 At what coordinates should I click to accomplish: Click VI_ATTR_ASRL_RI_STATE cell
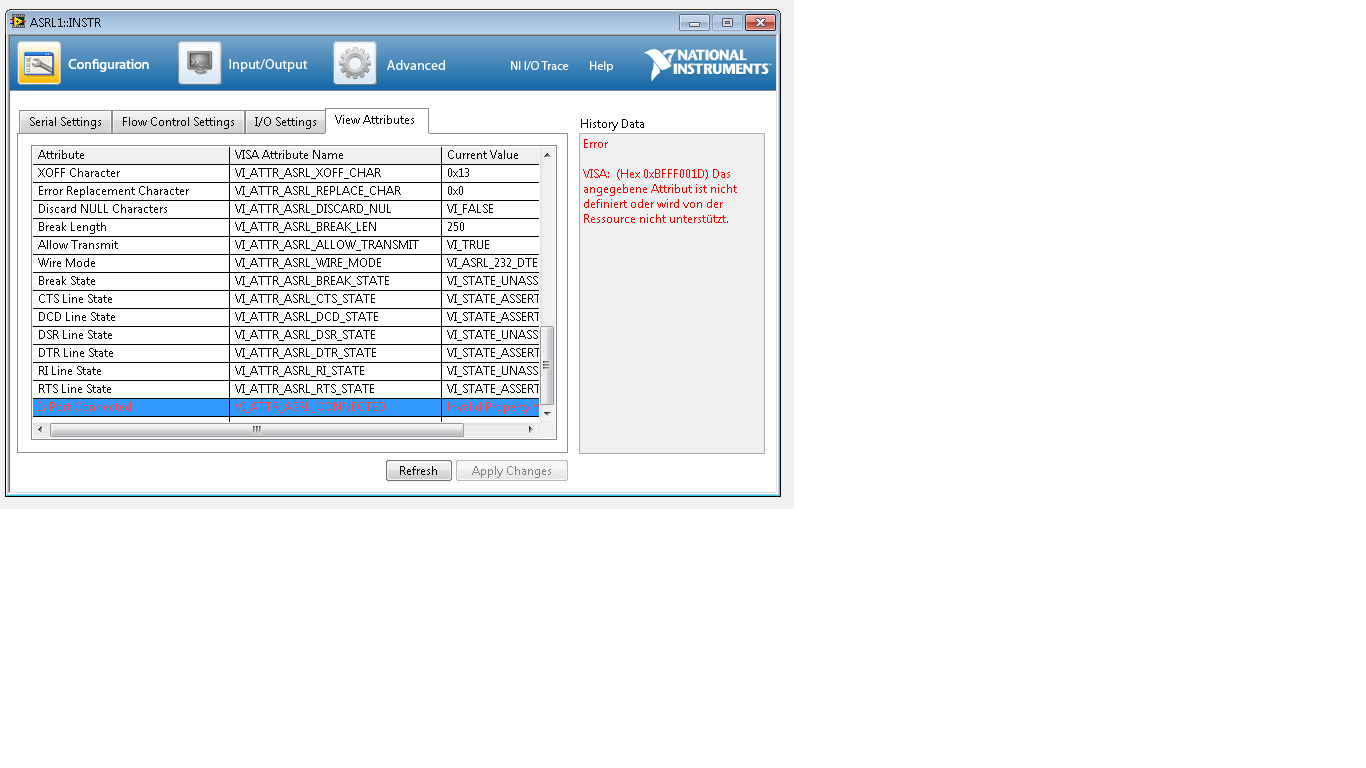point(336,371)
